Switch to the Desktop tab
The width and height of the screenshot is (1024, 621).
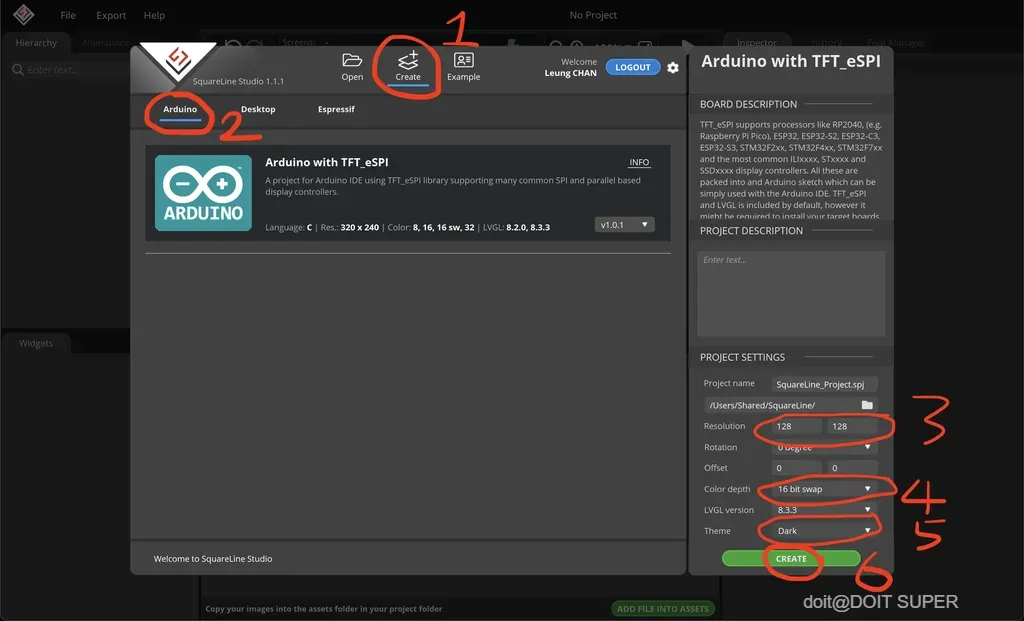[258, 109]
